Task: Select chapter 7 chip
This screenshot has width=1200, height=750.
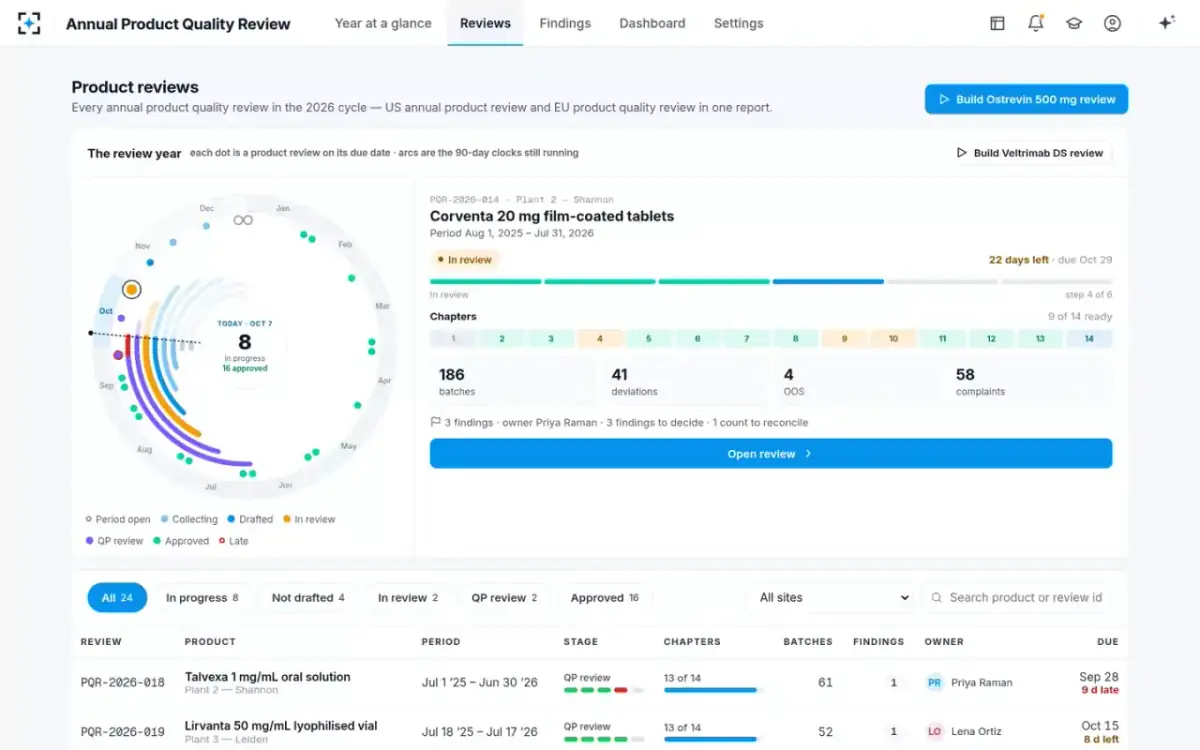Action: [x=747, y=339]
